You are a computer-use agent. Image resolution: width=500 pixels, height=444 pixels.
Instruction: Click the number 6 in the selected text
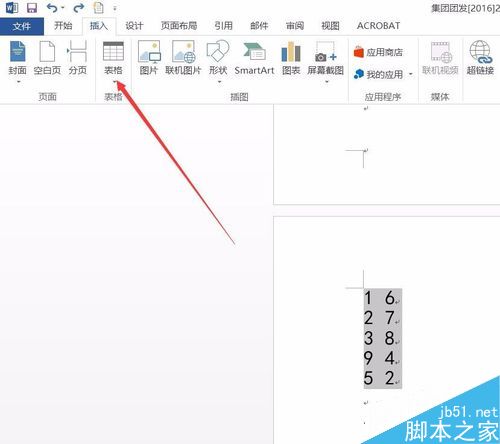[390, 298]
